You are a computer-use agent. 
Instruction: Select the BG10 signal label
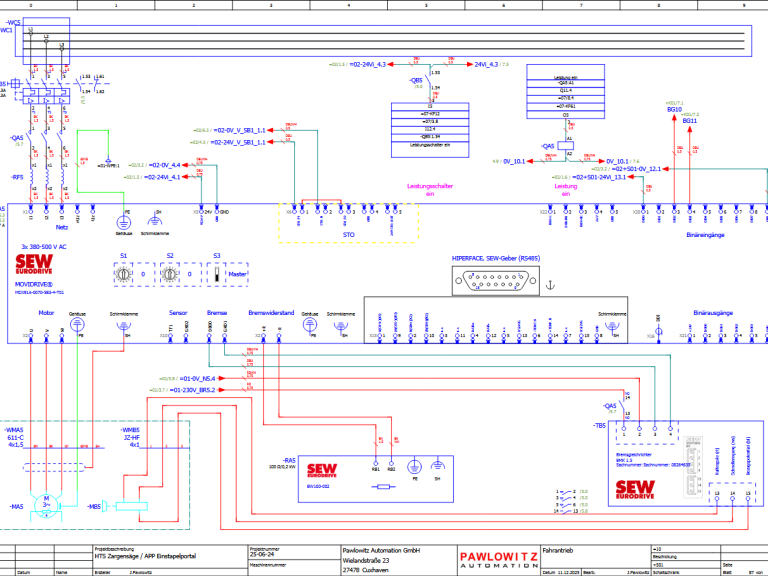pyautogui.click(x=675, y=109)
